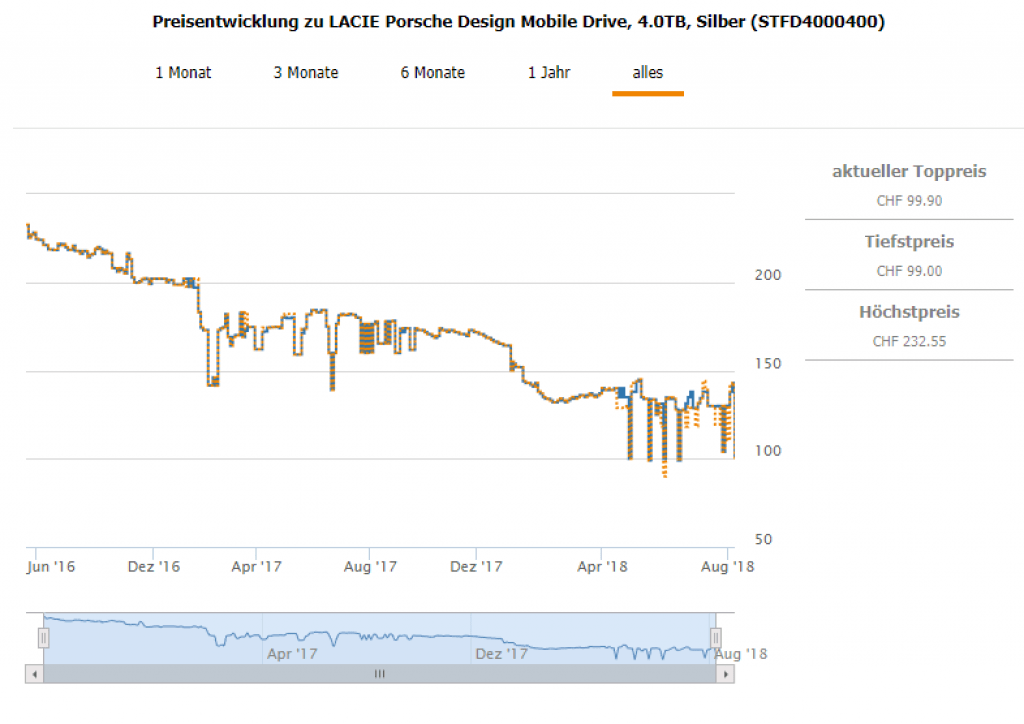Click the right scroll arrow of navigator
This screenshot has width=1024, height=724.
click(726, 674)
